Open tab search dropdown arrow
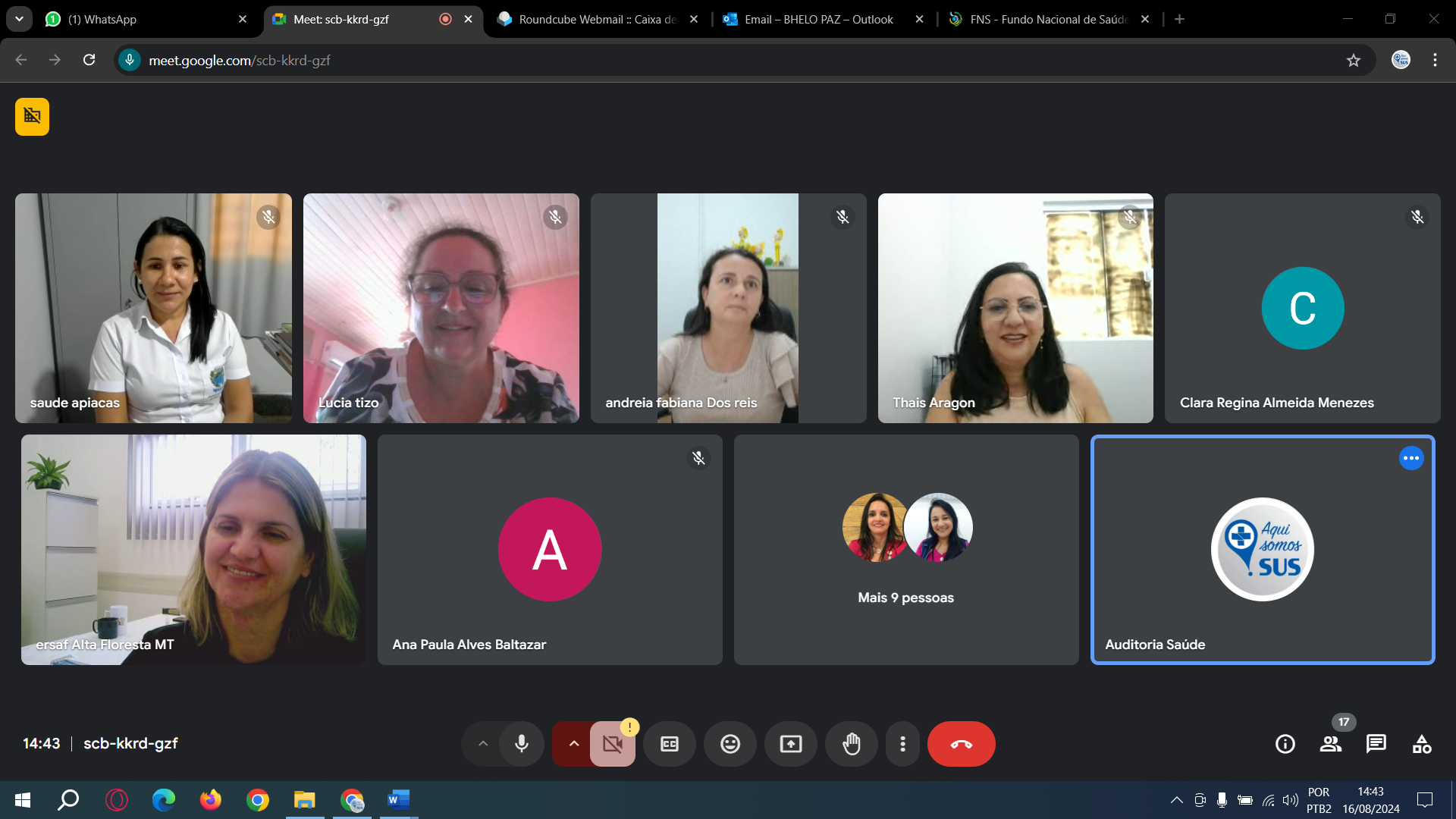This screenshot has height=819, width=1456. (x=19, y=19)
